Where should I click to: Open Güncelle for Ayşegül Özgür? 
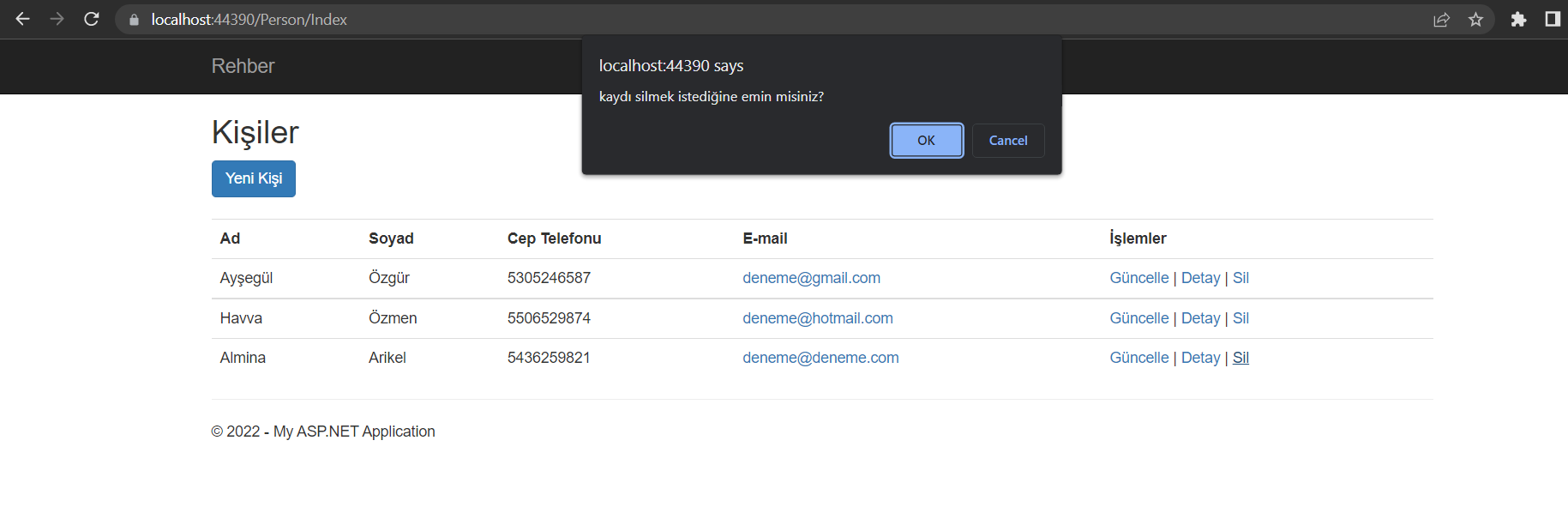point(1138,278)
